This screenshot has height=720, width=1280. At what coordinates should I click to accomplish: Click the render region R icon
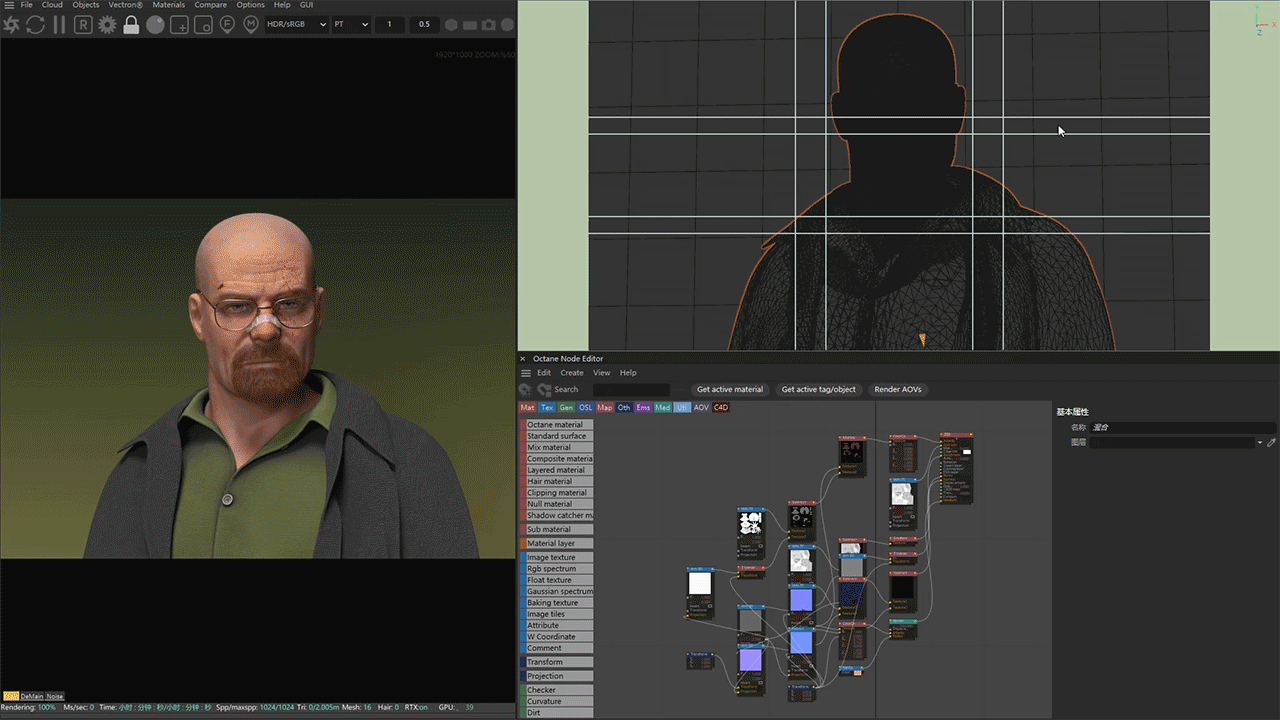click(83, 24)
